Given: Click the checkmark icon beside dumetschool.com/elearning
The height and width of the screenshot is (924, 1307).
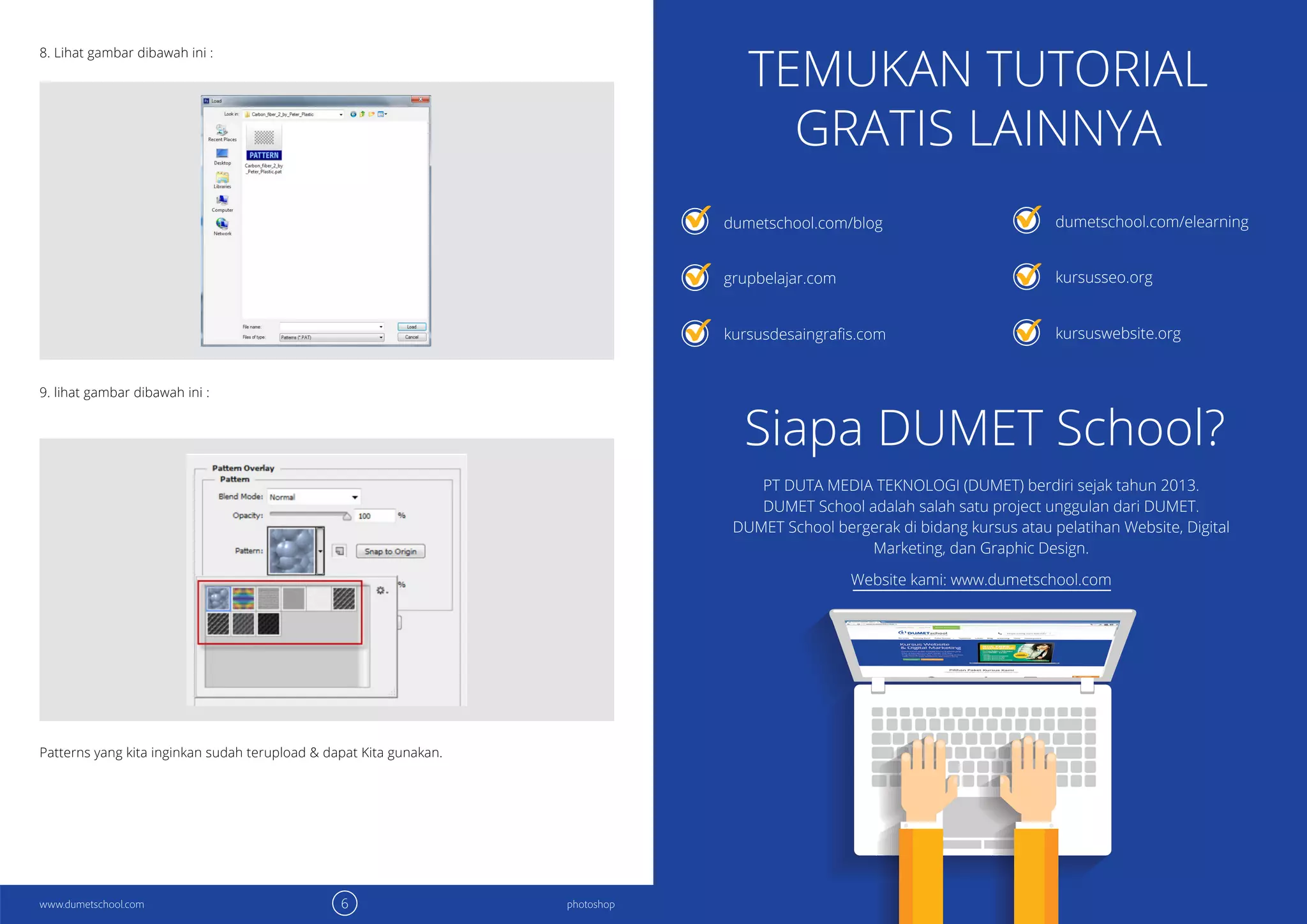Looking at the screenshot, I should click(x=1027, y=220).
